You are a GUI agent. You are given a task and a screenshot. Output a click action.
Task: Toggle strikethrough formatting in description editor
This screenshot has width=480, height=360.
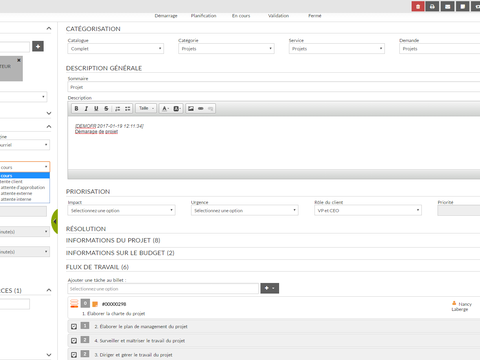(x=106, y=108)
